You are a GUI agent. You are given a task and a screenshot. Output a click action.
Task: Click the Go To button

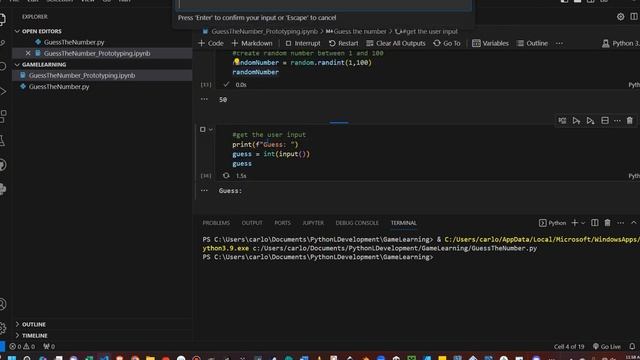coord(447,43)
